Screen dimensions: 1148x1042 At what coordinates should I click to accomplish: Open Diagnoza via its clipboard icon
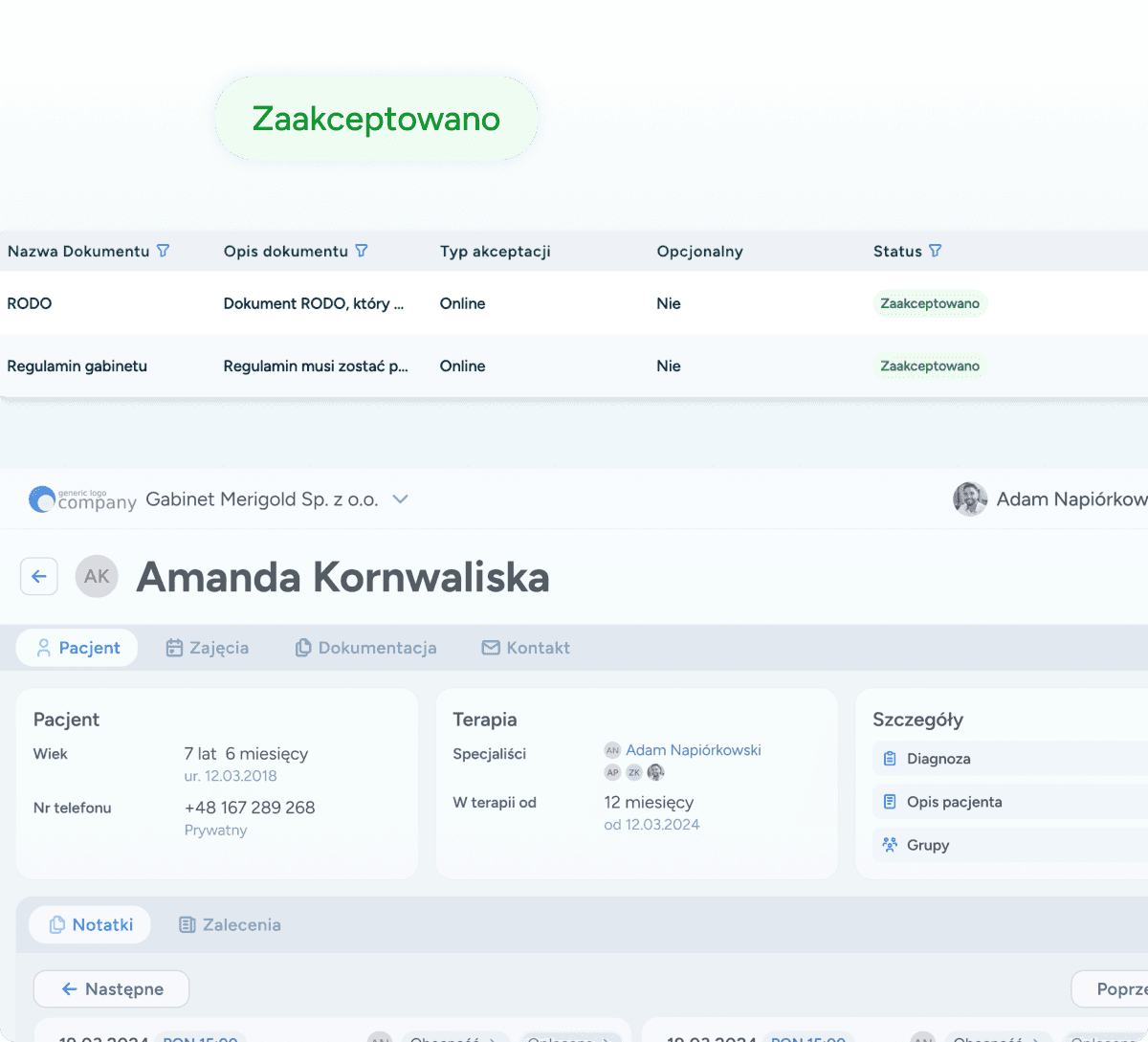(x=890, y=758)
